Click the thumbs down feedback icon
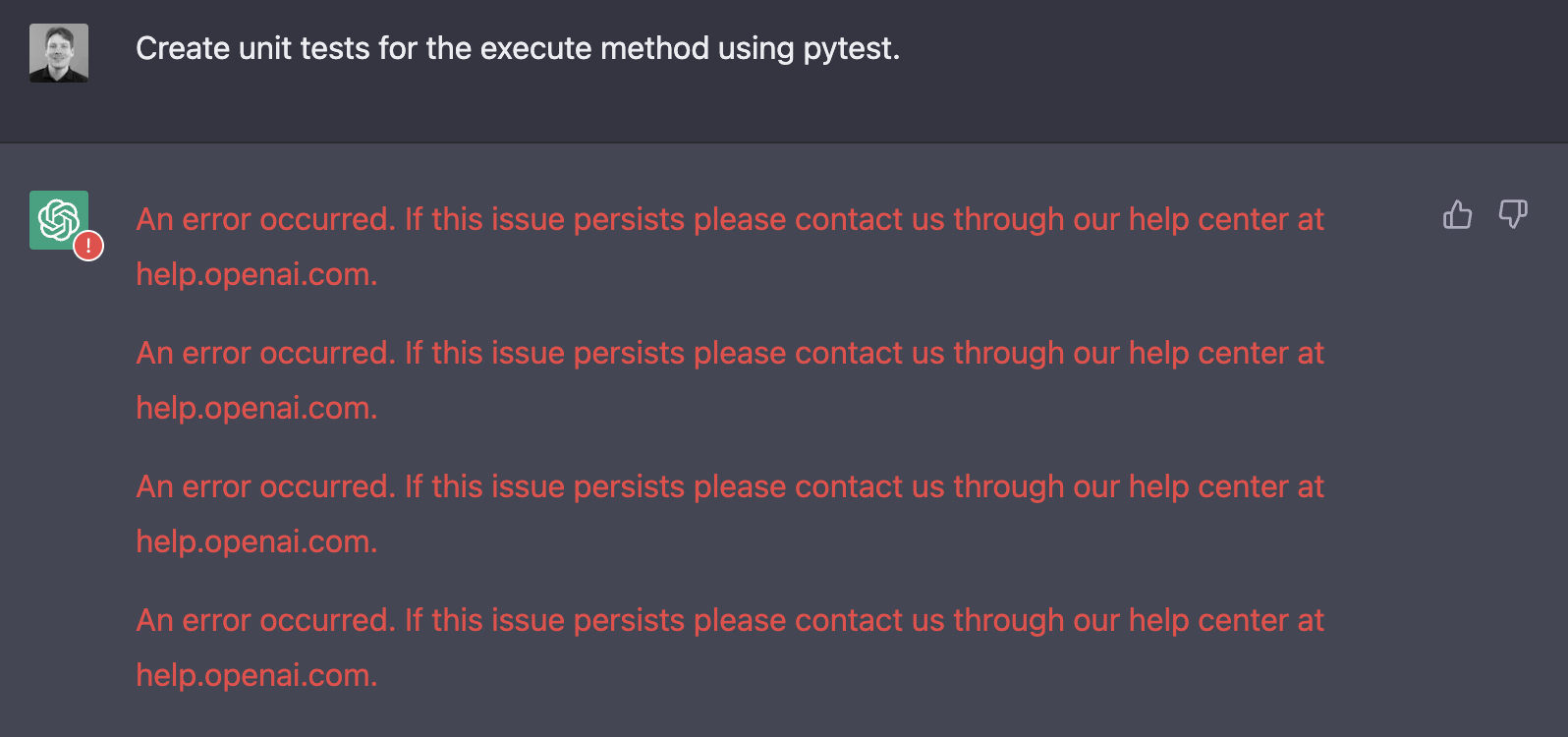1568x737 pixels. [1513, 214]
